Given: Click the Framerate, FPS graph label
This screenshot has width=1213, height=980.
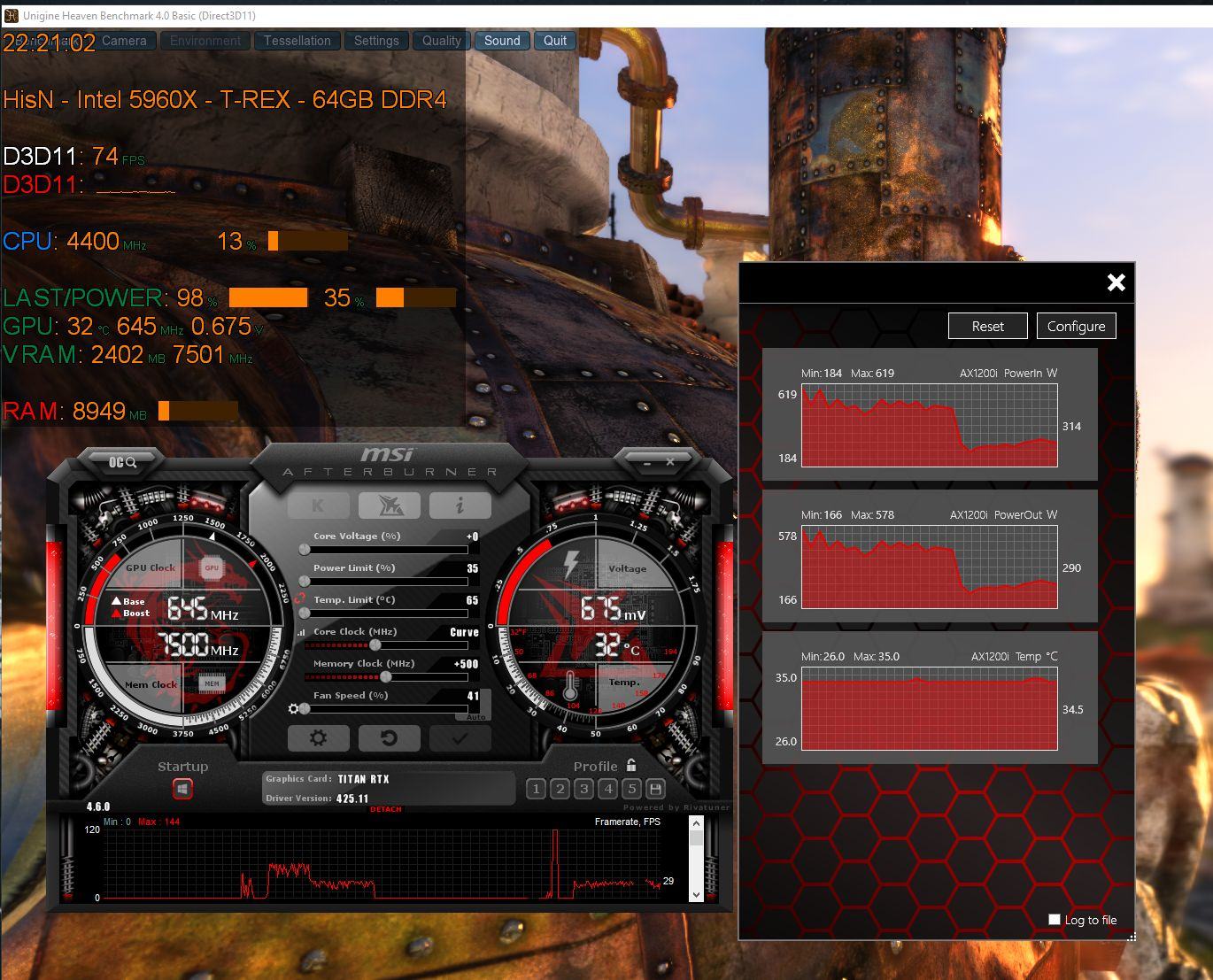Looking at the screenshot, I should click(628, 822).
